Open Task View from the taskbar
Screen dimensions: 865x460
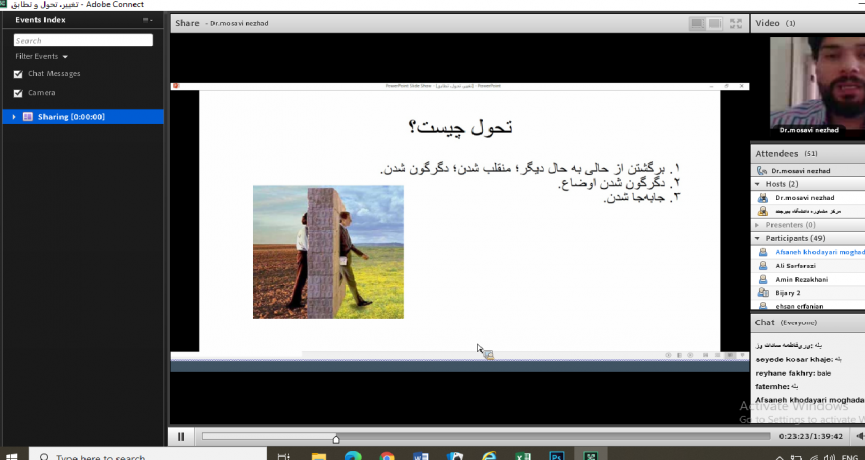[x=284, y=456]
